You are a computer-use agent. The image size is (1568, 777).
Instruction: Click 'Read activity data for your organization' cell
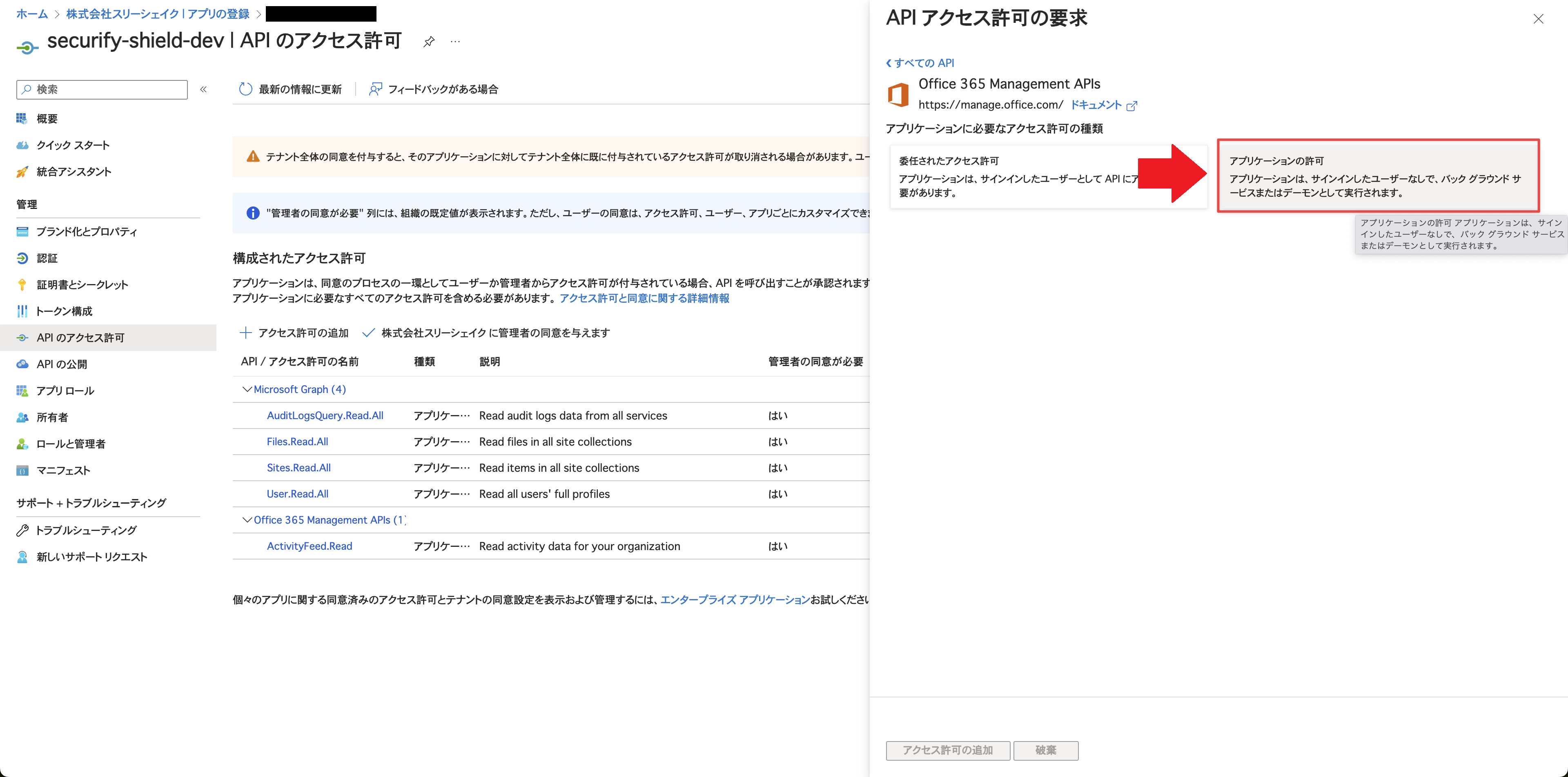pyautogui.click(x=579, y=546)
